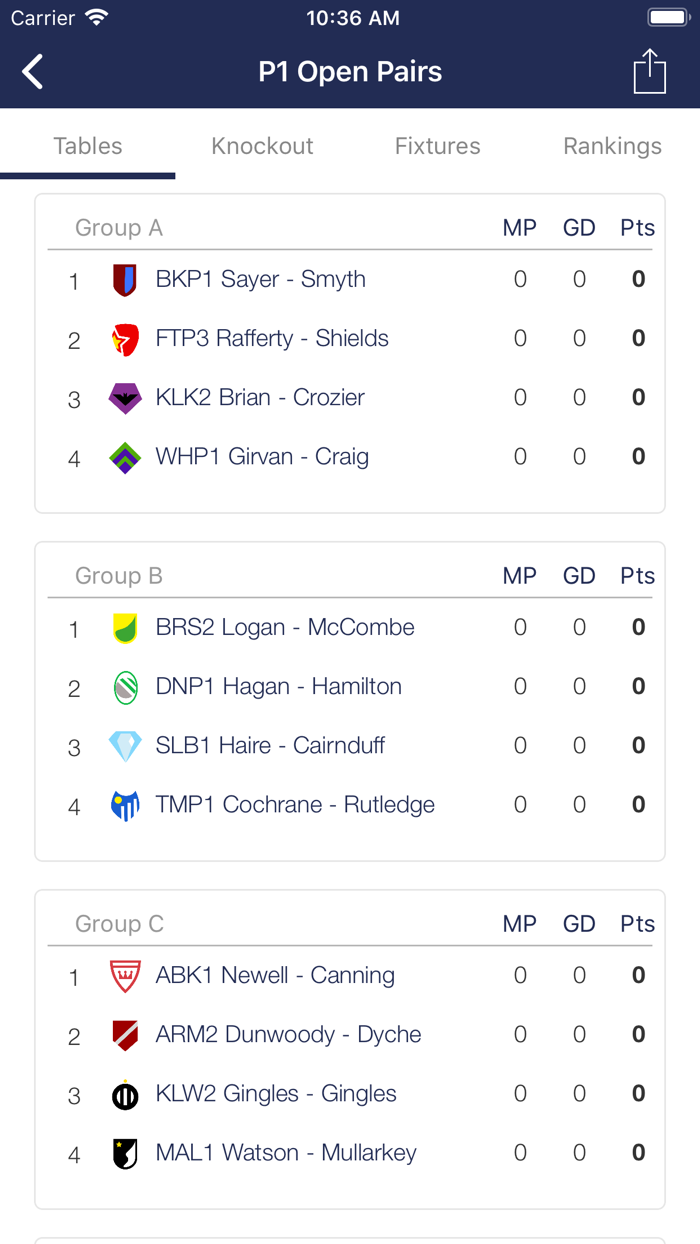Tap the Group A table heading
The width and height of the screenshot is (700, 1244).
pos(119,228)
